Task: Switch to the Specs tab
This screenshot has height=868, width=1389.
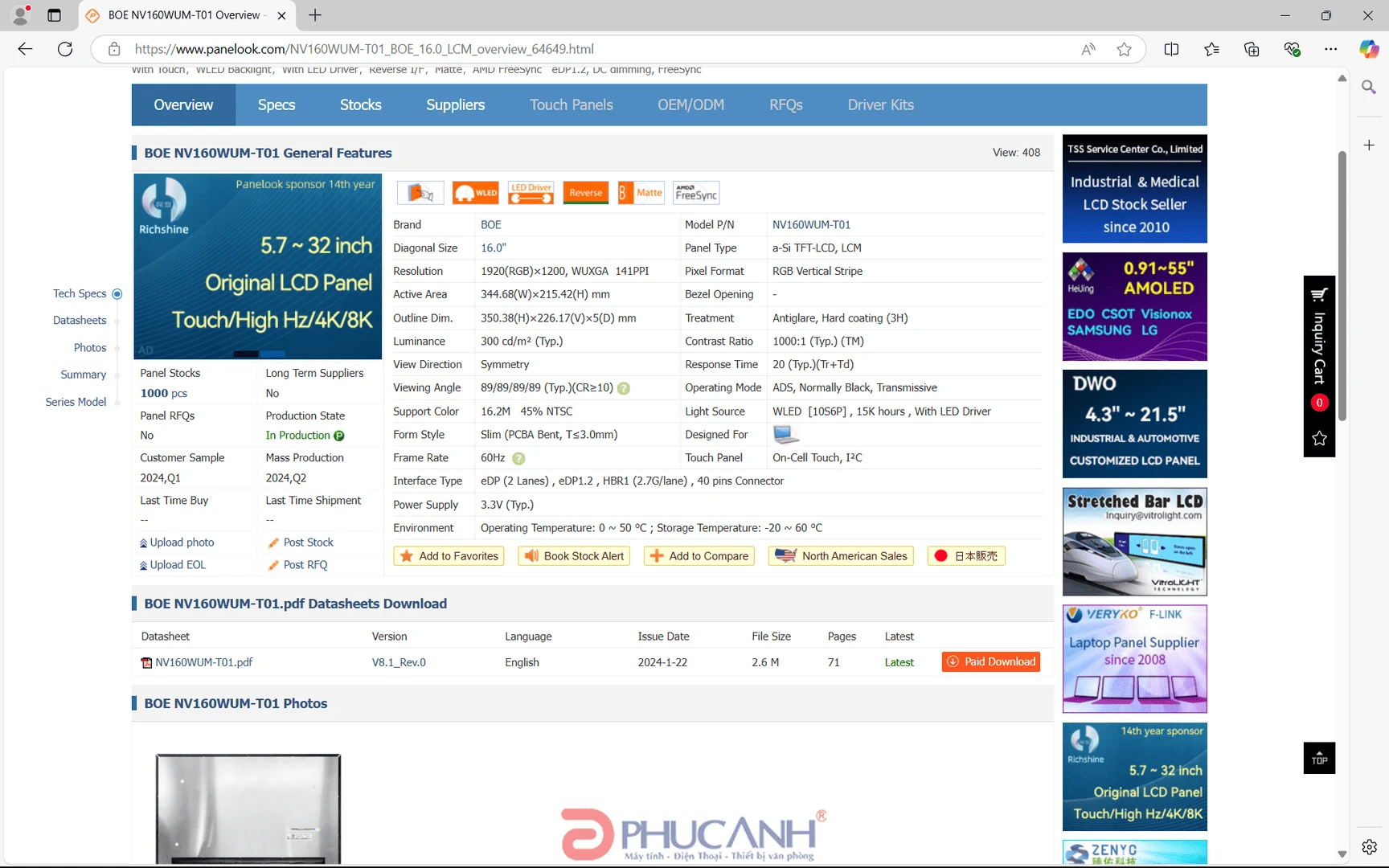Action: click(277, 105)
